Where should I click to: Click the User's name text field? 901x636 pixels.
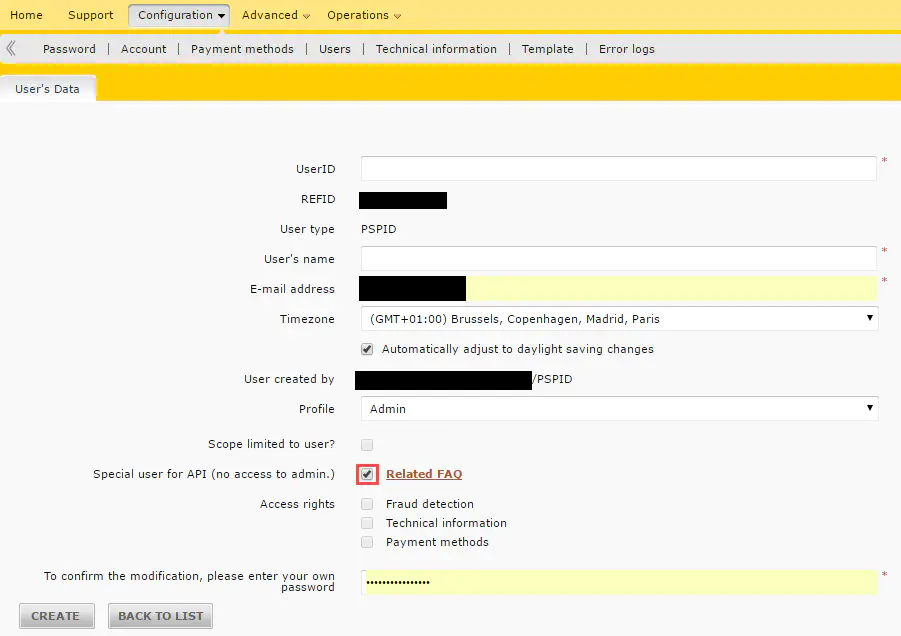[x=618, y=259]
